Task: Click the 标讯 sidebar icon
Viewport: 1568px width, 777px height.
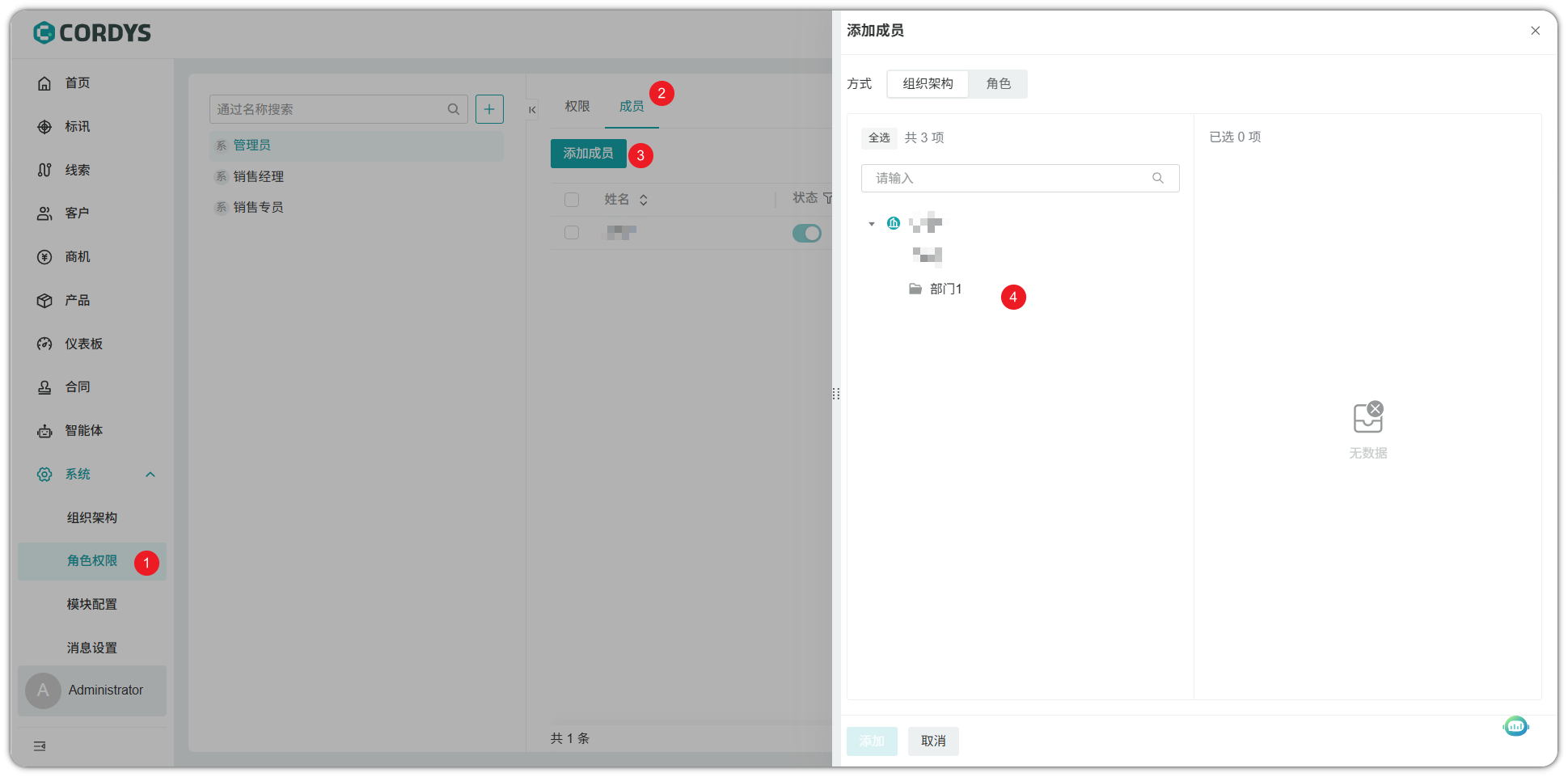Action: (x=44, y=127)
